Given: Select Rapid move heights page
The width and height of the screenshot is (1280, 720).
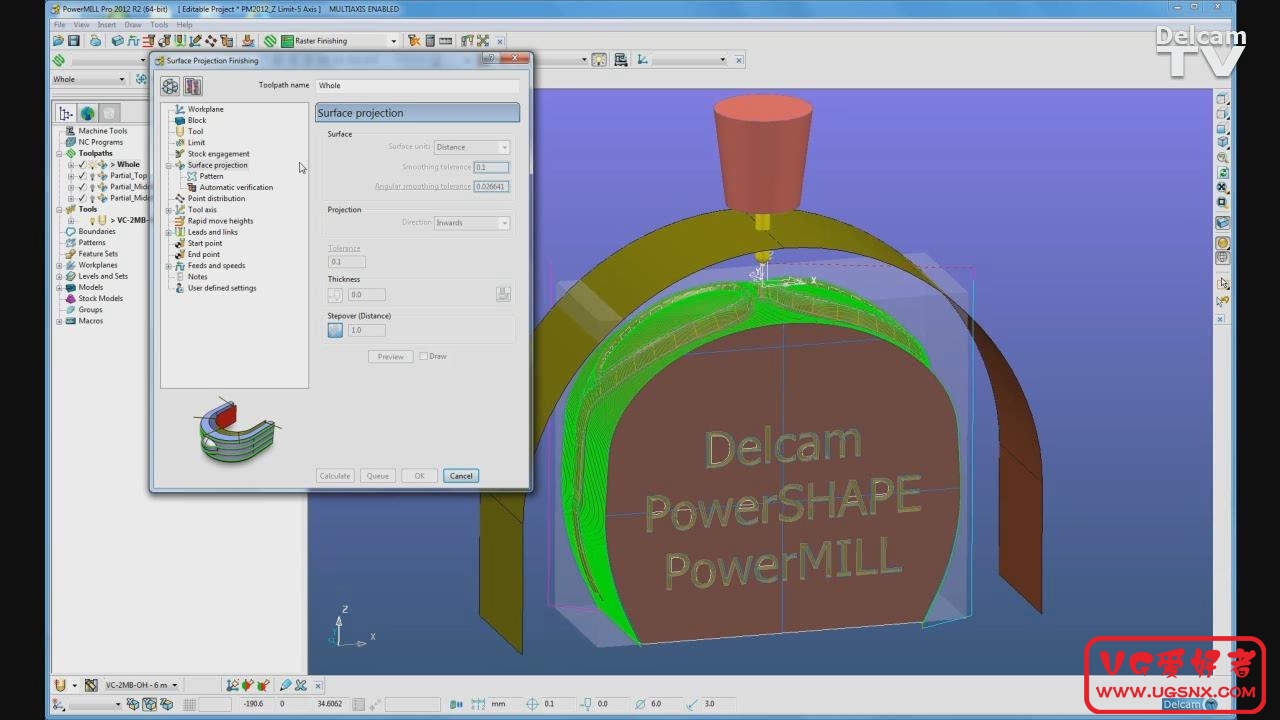Looking at the screenshot, I should tap(220, 221).
